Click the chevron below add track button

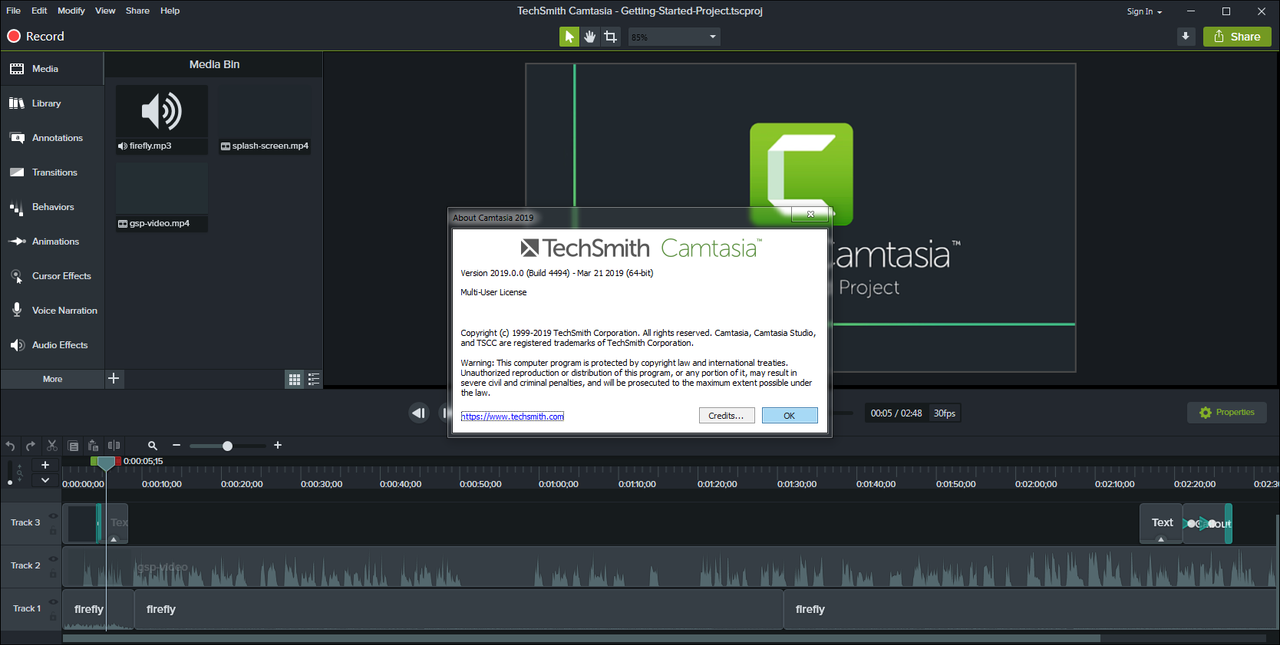45,480
